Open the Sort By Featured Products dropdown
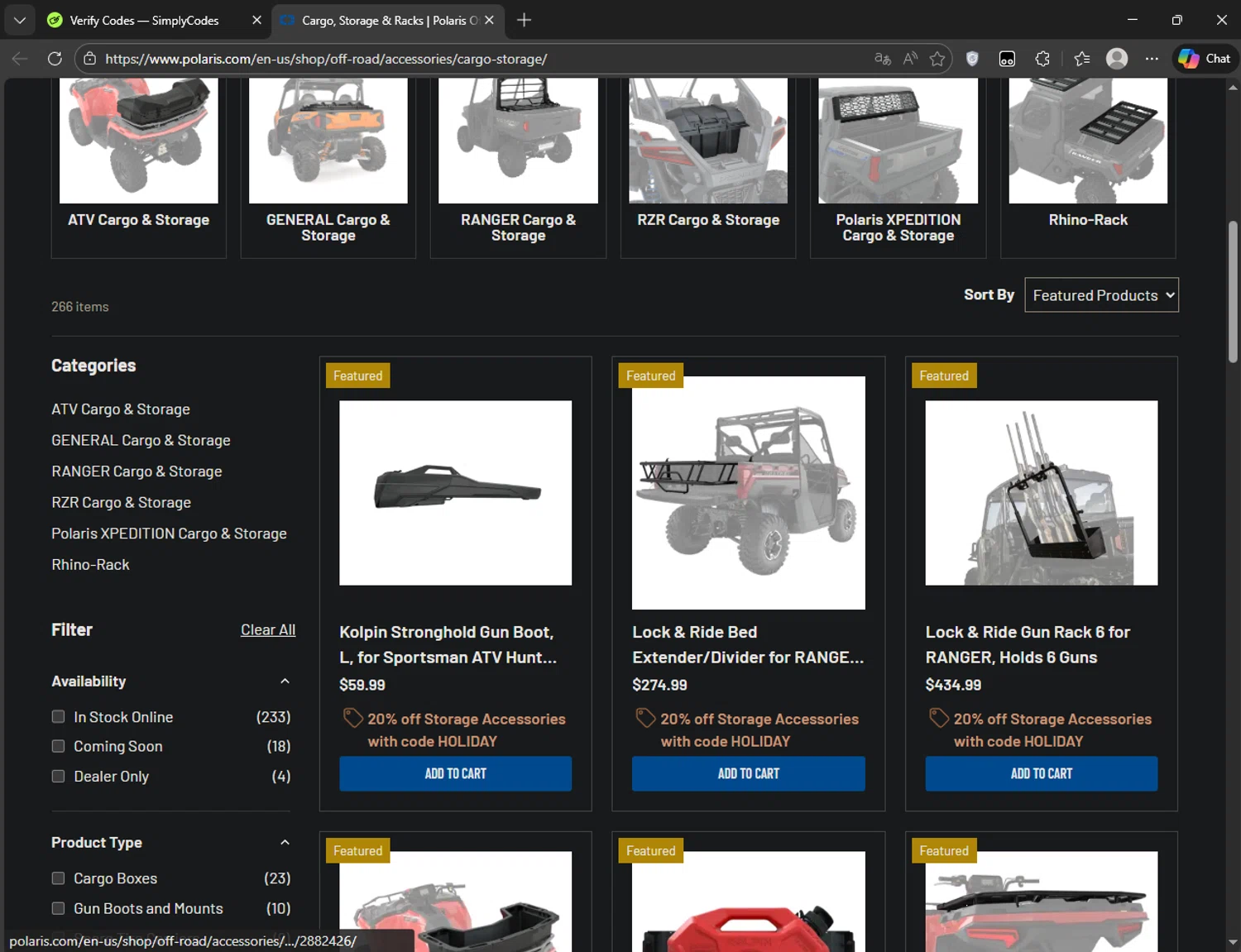Image resolution: width=1241 pixels, height=952 pixels. point(1101,295)
